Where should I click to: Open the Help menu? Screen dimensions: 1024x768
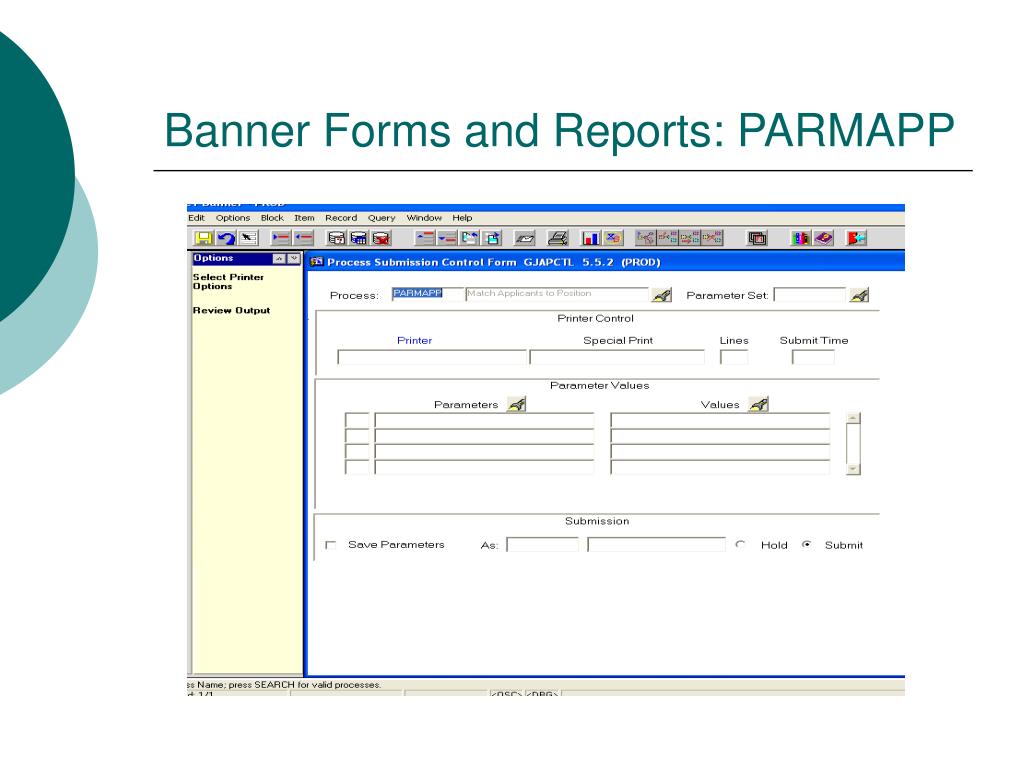click(462, 218)
